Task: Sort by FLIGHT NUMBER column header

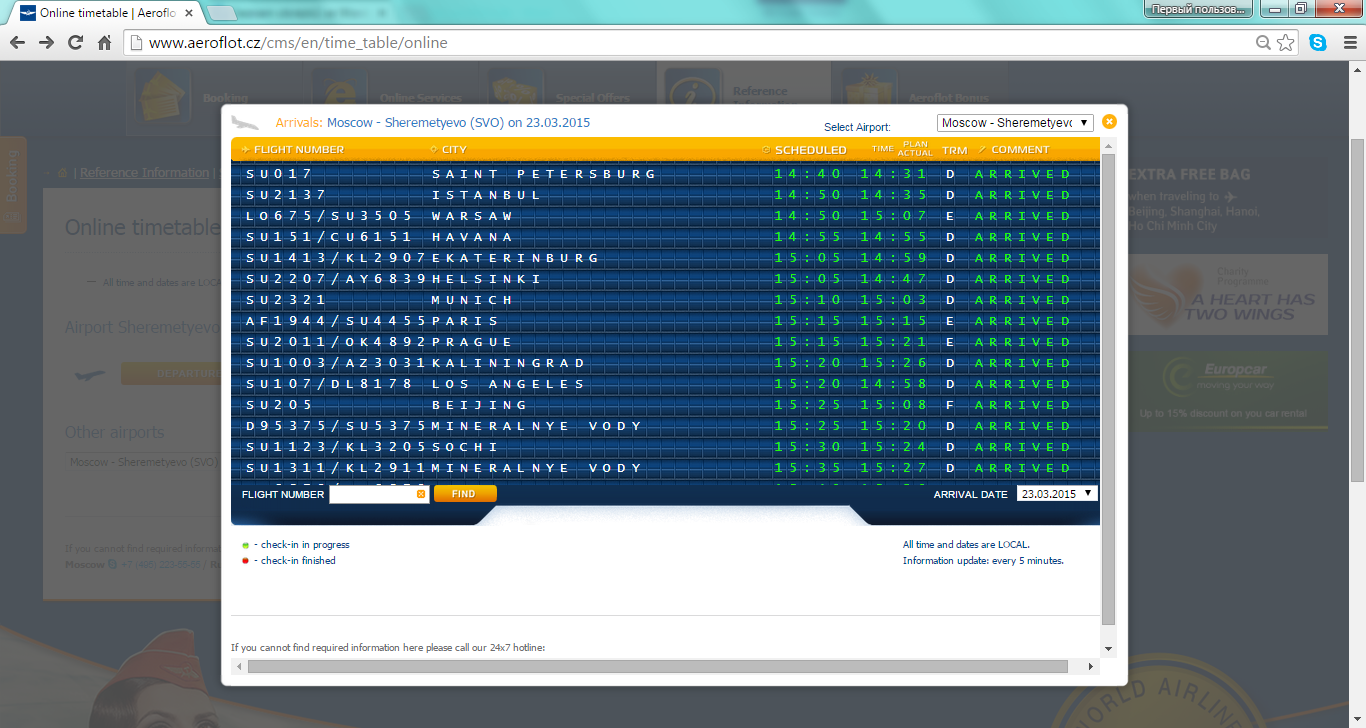Action: pyautogui.click(x=298, y=150)
